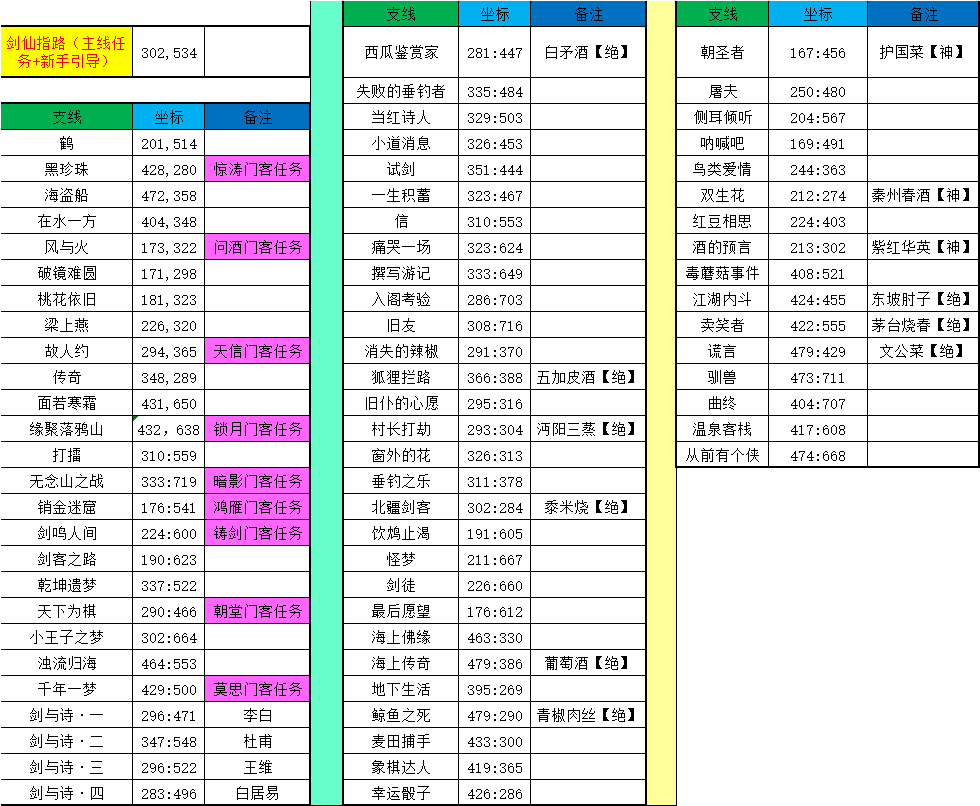The height and width of the screenshot is (806, 980).
Task: Select the 锁月门客任务 pink cell
Action: click(258, 430)
